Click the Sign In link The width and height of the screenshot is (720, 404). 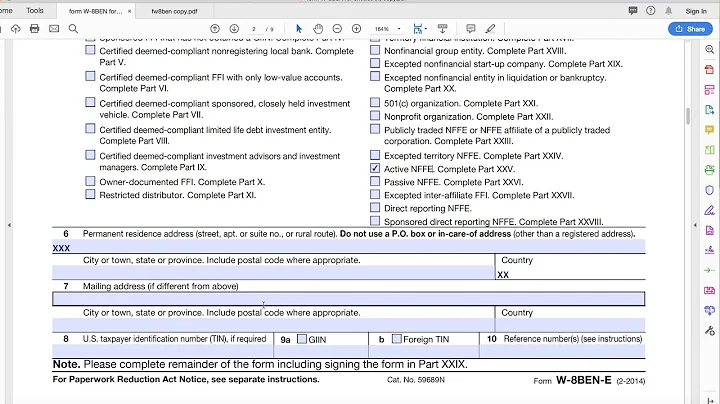pos(696,11)
